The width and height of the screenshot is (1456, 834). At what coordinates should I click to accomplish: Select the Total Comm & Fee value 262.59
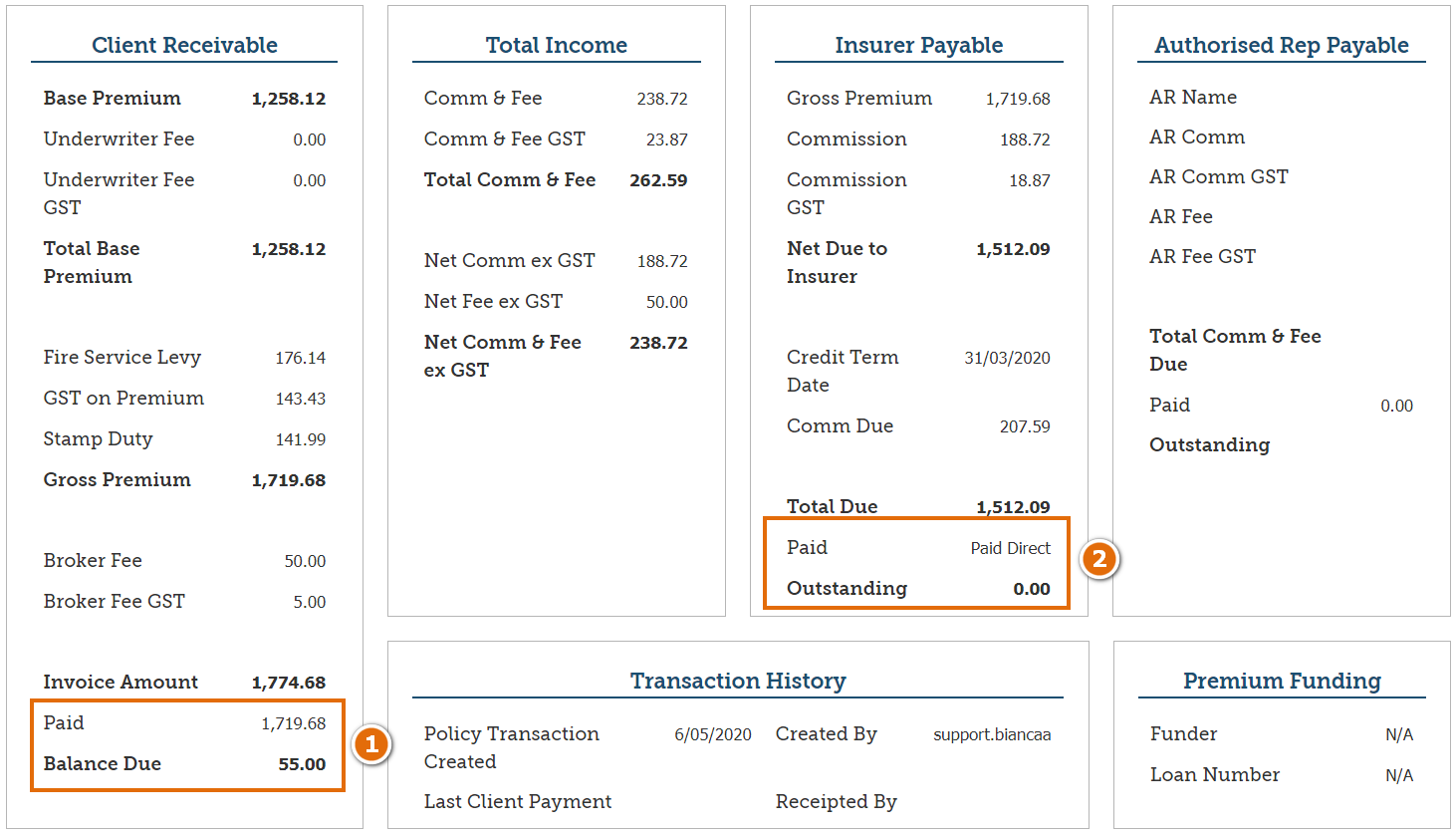click(x=658, y=180)
